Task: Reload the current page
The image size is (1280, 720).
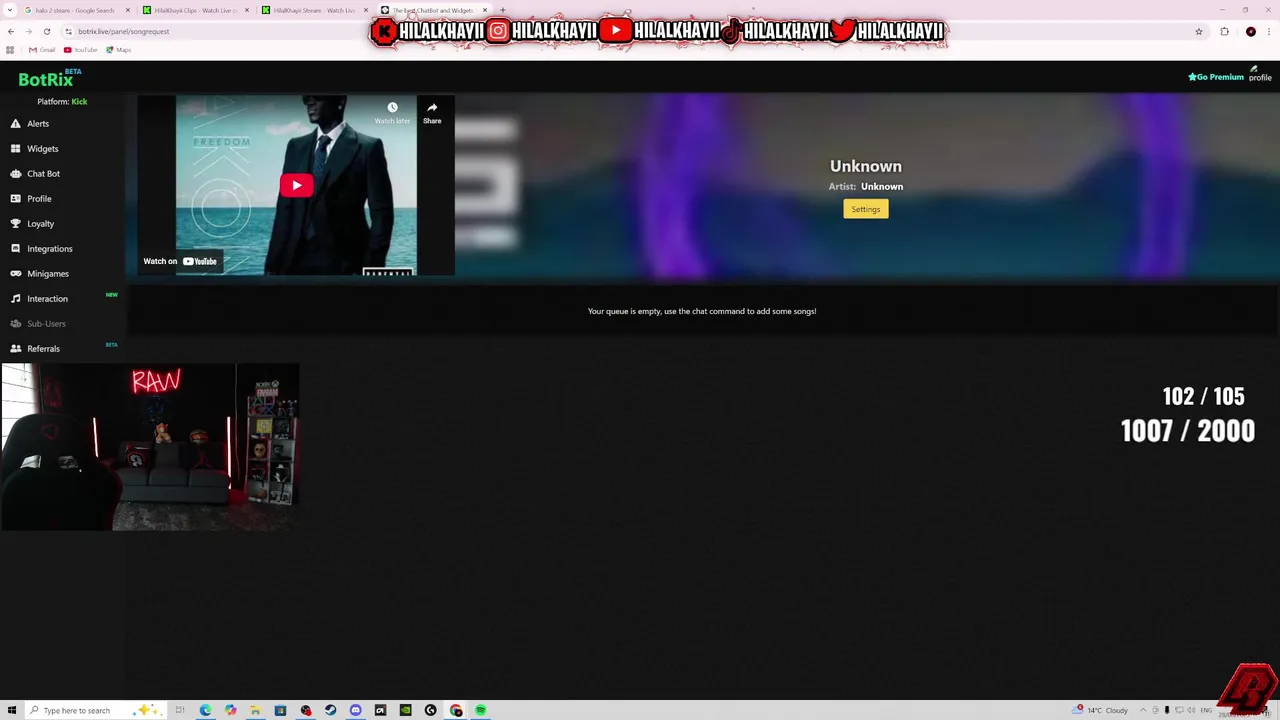Action: click(x=46, y=31)
